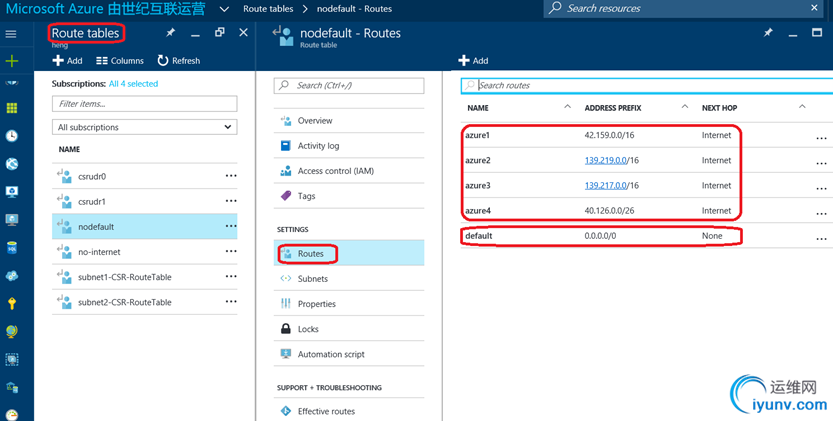Open the azure3 route row
The image size is (833, 421).
coord(647,185)
